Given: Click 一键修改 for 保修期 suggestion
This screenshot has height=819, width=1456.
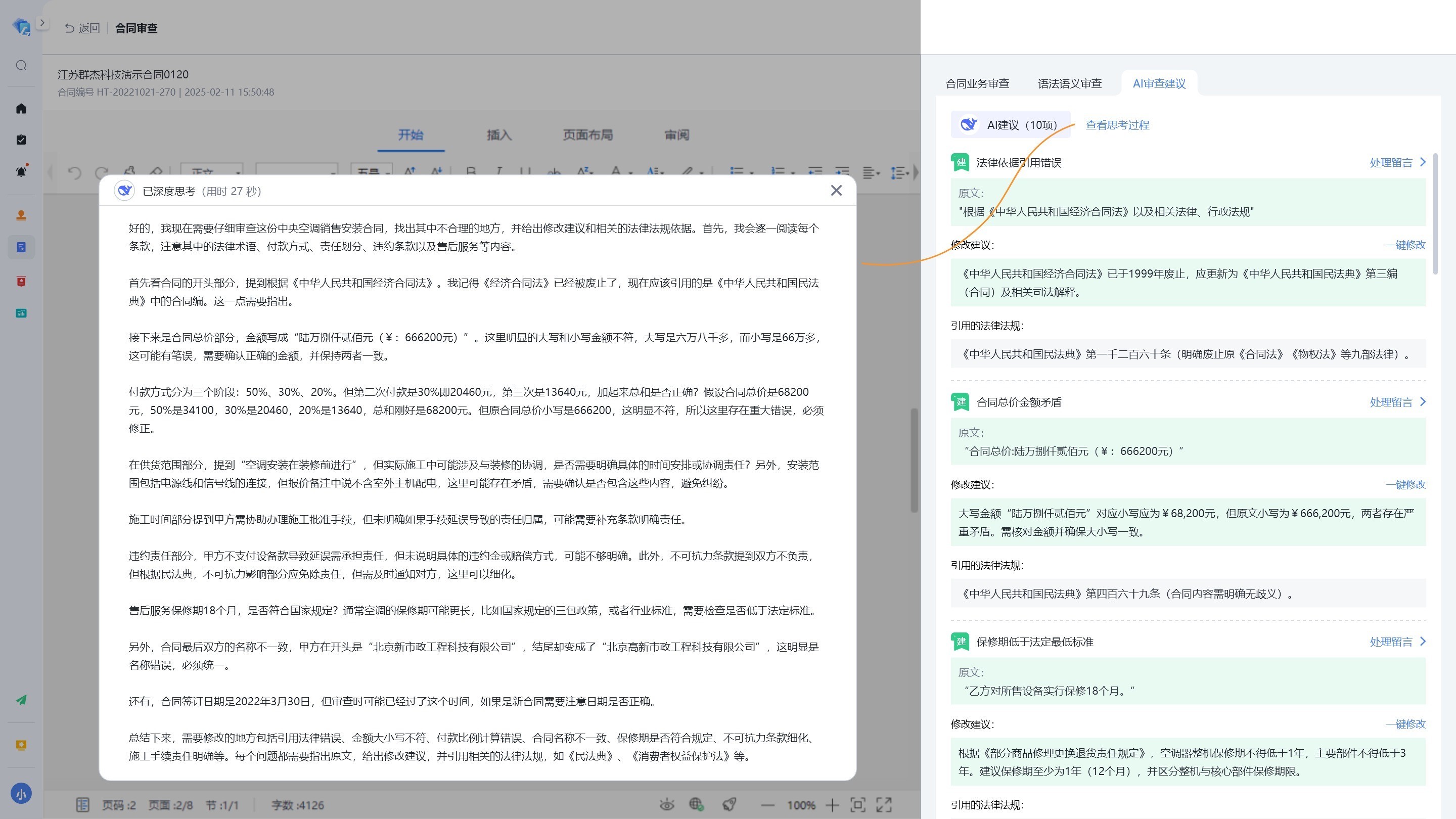Looking at the screenshot, I should [x=1405, y=724].
